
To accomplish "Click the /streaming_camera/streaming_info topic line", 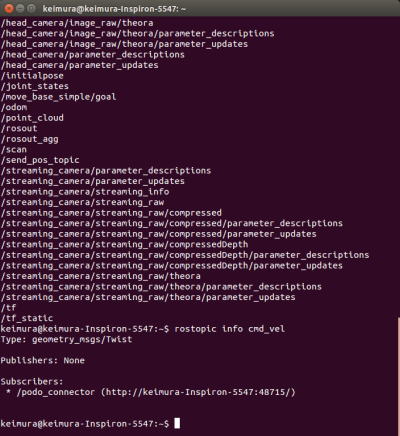I will tap(85, 192).
